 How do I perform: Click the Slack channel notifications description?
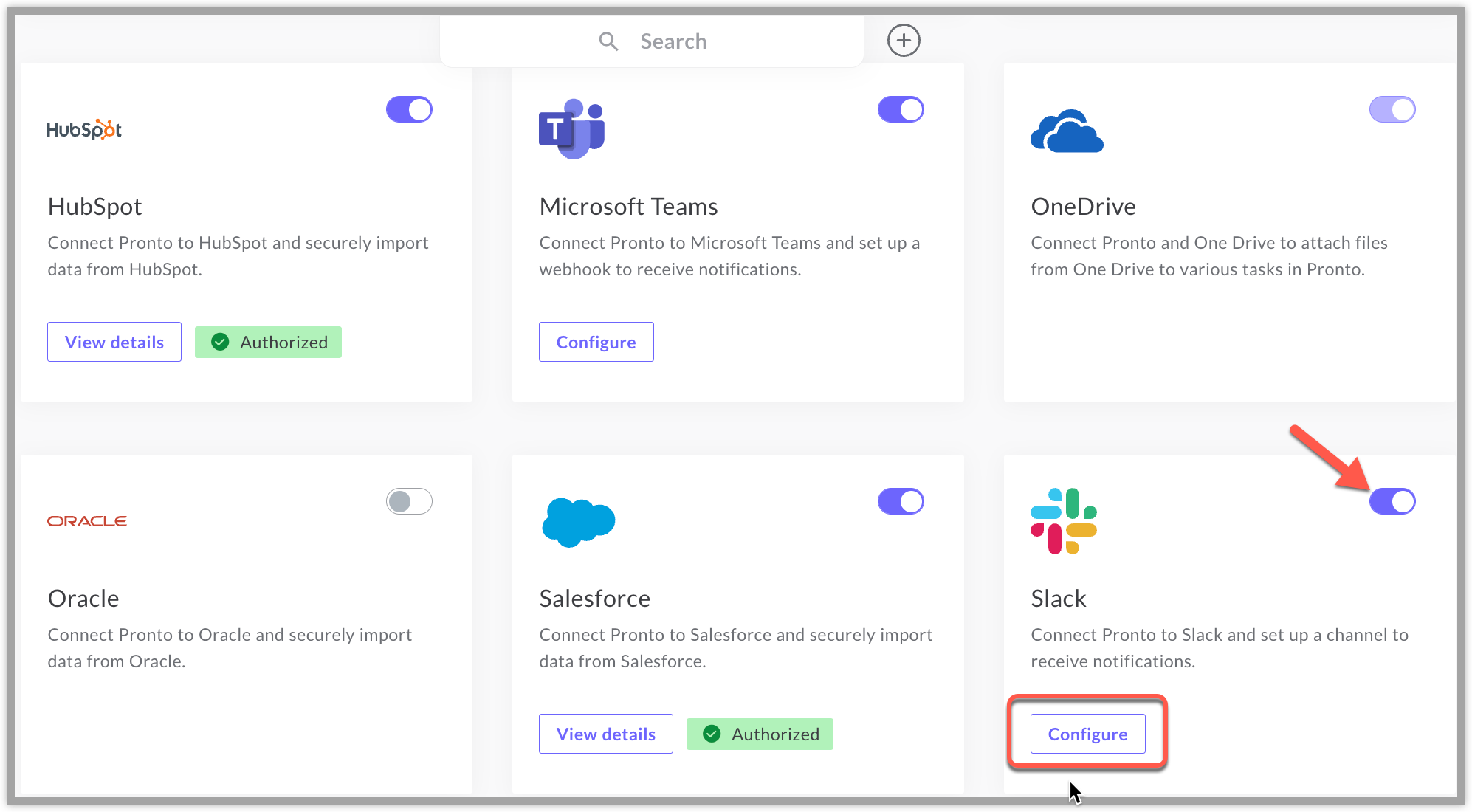pyautogui.click(x=1220, y=648)
